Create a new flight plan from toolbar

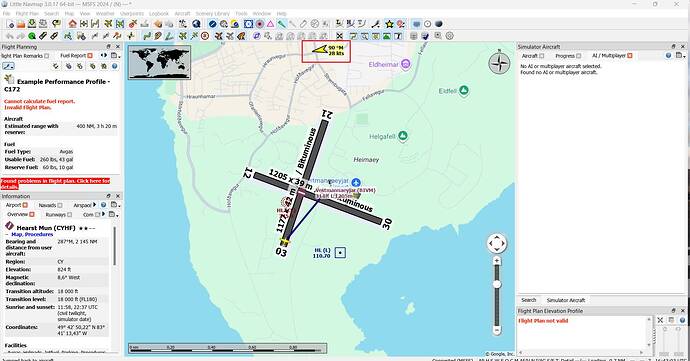[10, 24]
